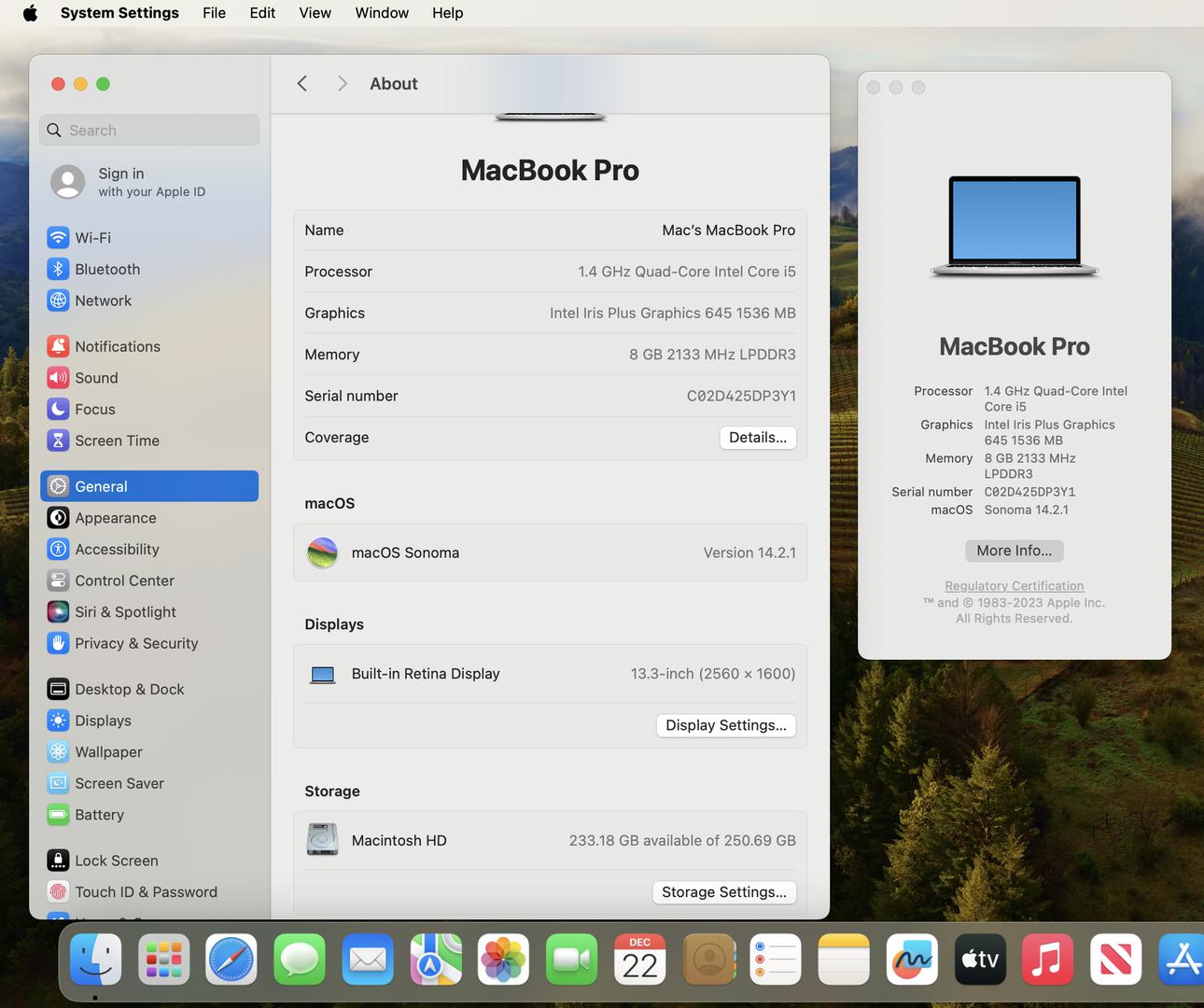Open Reminders from the Dock

coord(776,959)
